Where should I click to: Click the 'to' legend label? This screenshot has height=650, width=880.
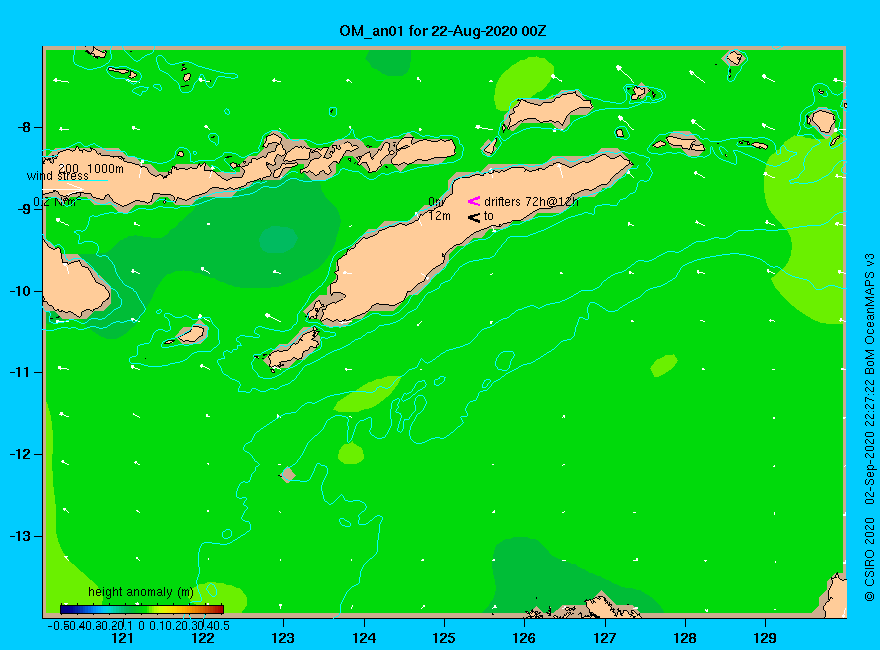tap(489, 216)
